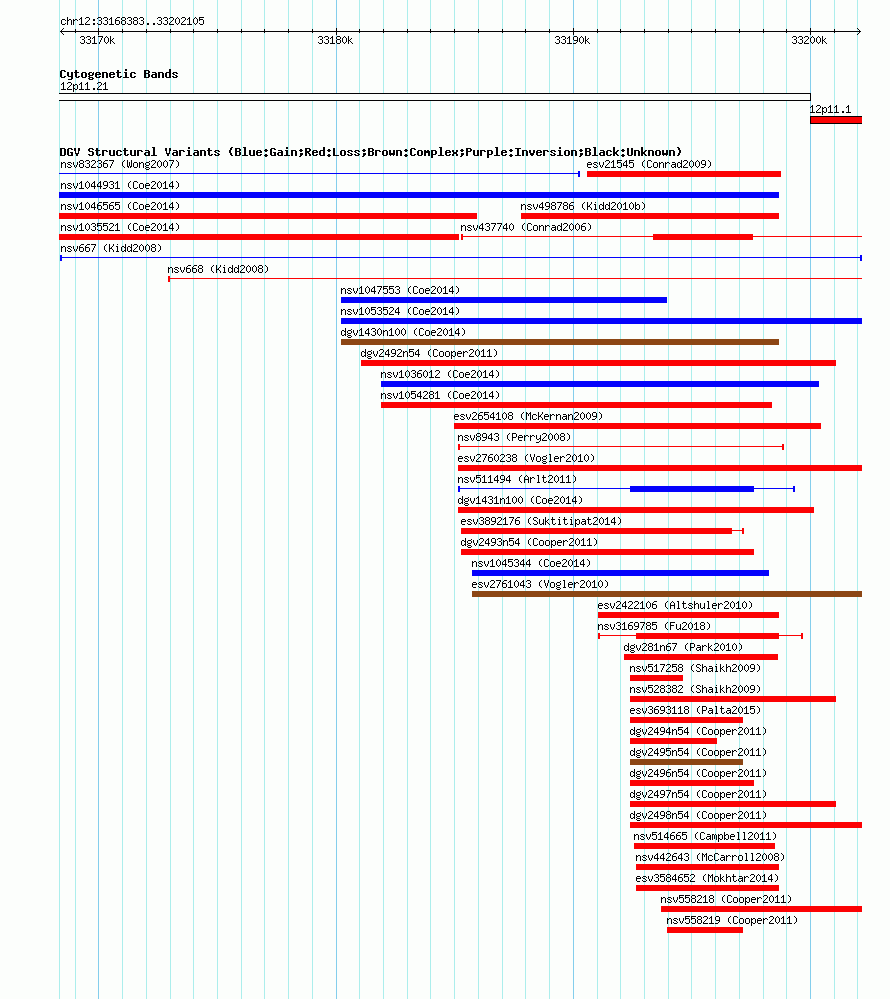Click the left arrow of the ruler
This screenshot has height=999, width=890.
pyautogui.click(x=62, y=31)
